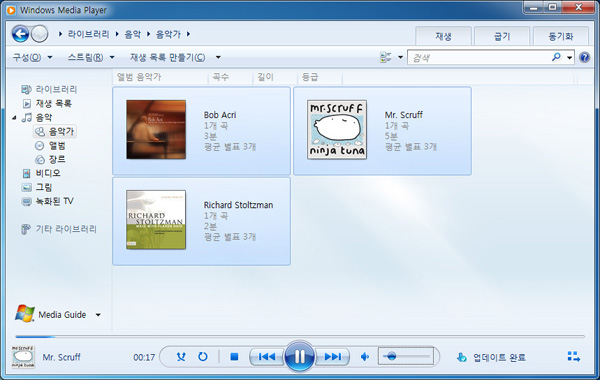Skip to the previous track
This screenshot has height=380, width=600.
[267, 357]
